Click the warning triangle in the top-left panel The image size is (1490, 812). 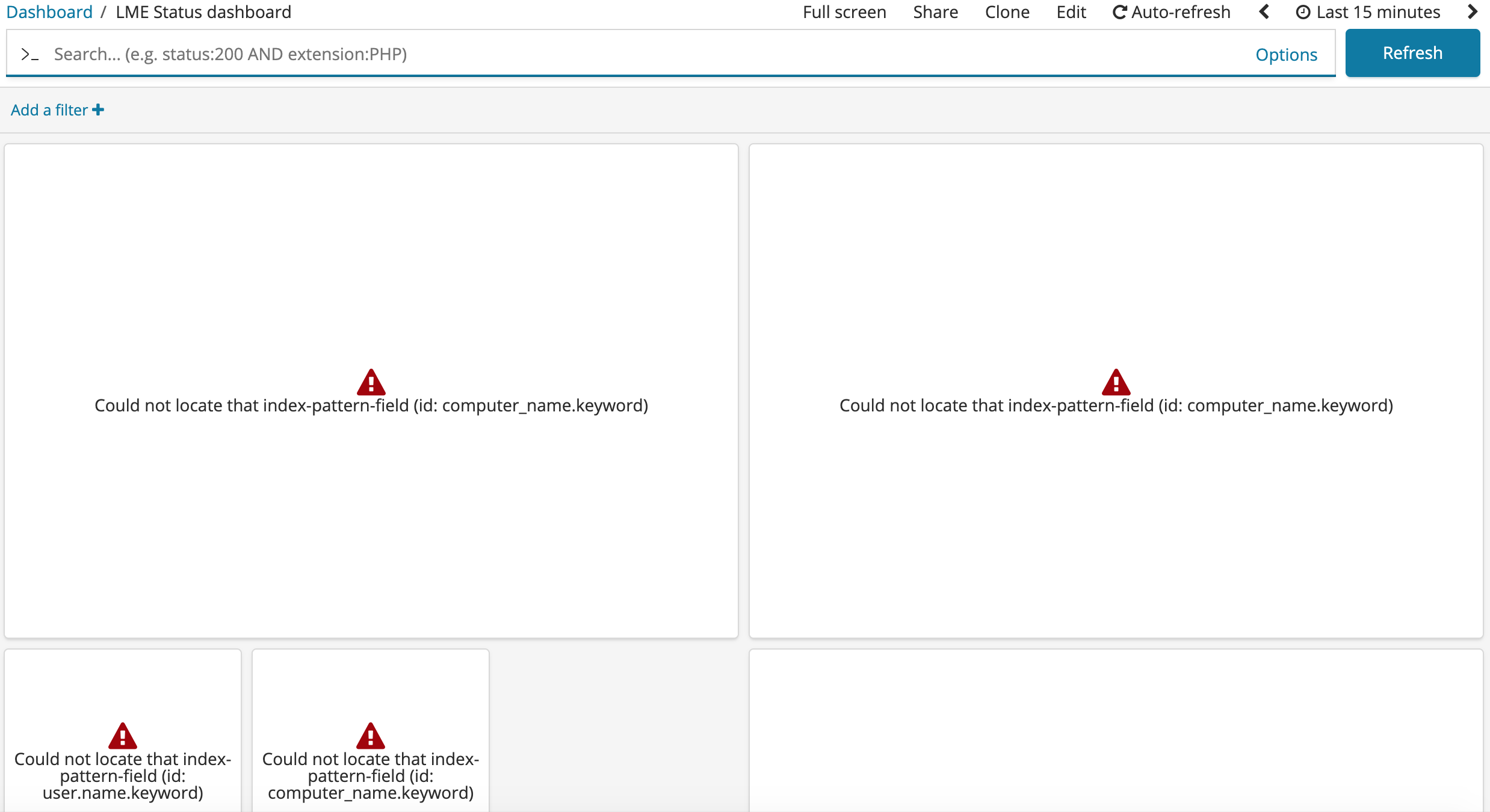pyautogui.click(x=371, y=381)
